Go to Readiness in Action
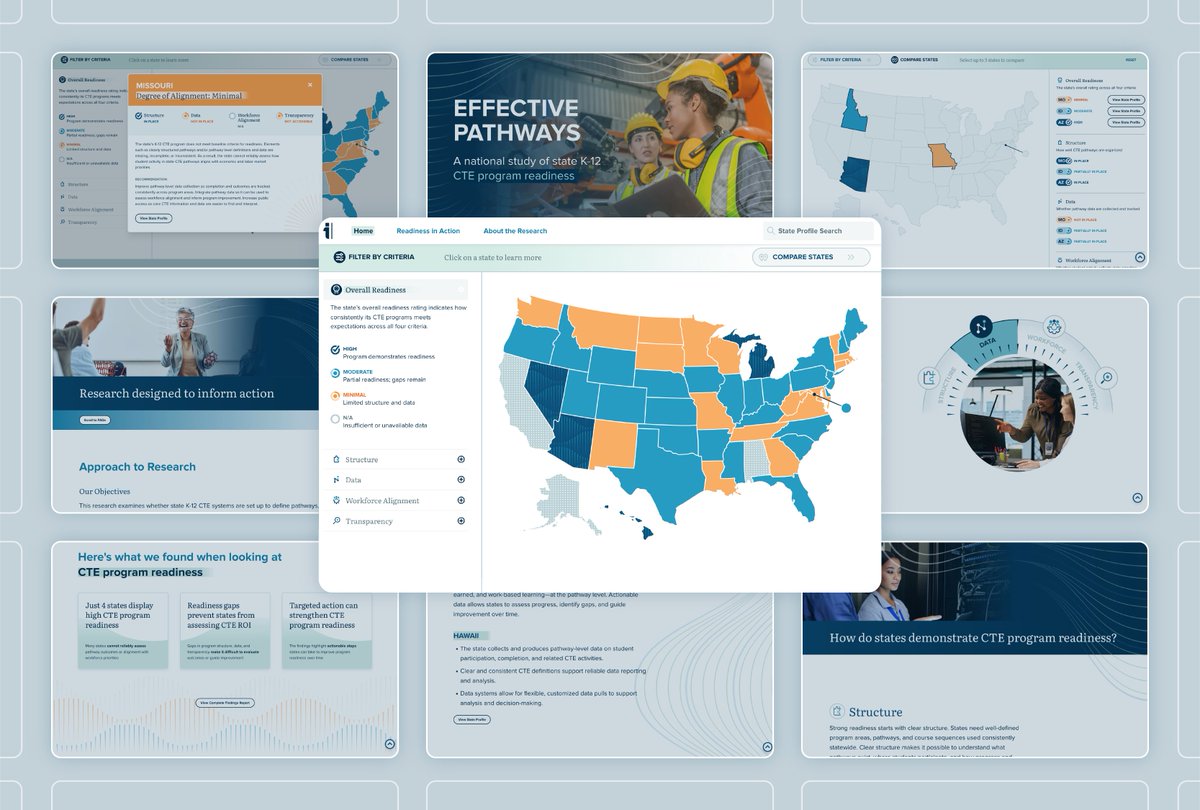 point(428,231)
